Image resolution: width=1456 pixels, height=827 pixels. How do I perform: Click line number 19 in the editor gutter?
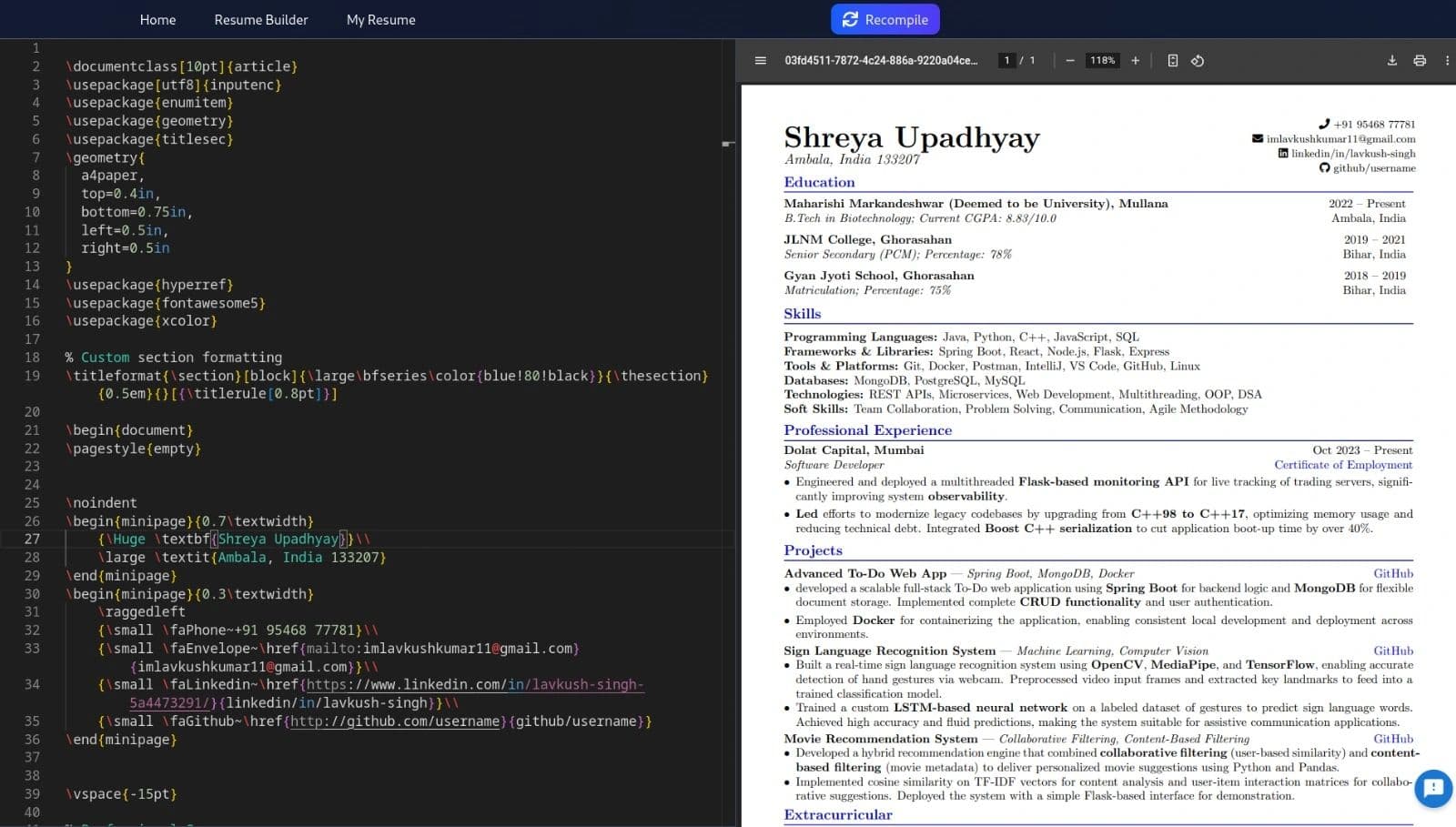(32, 376)
